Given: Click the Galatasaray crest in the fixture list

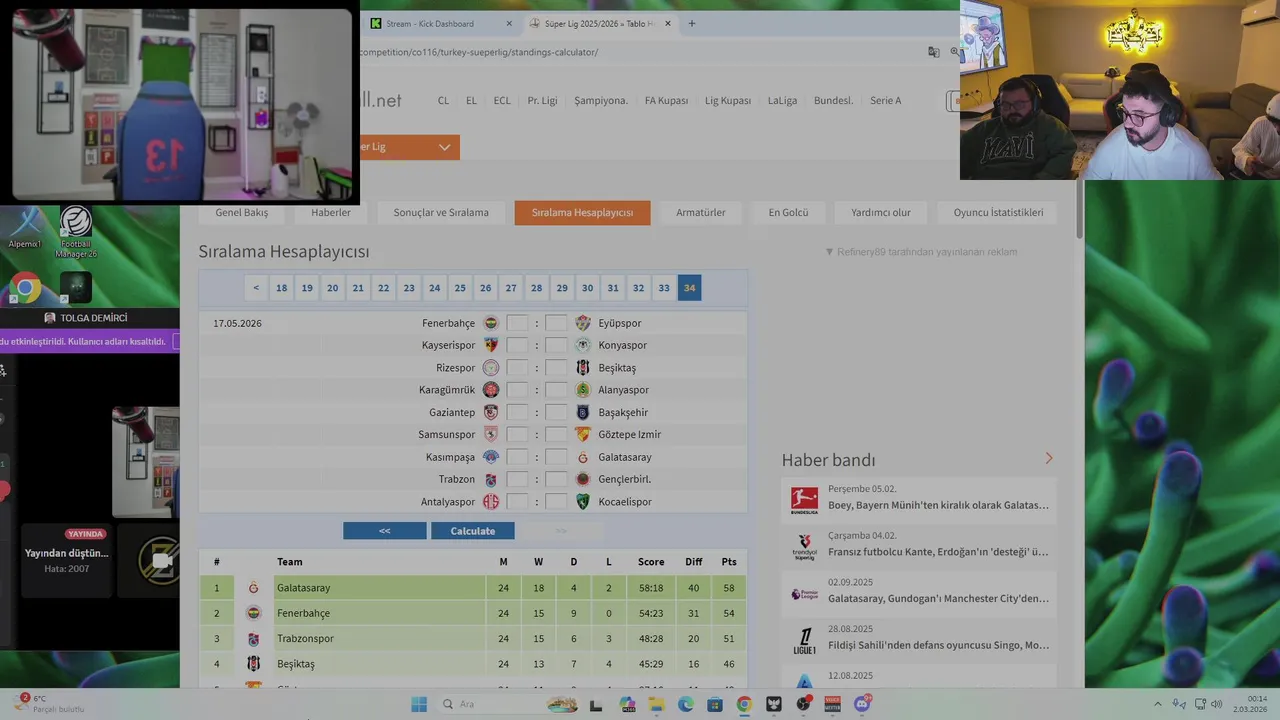Looking at the screenshot, I should pyautogui.click(x=583, y=457).
